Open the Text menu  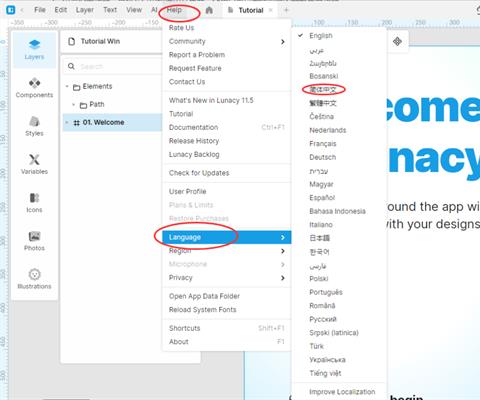click(x=110, y=10)
